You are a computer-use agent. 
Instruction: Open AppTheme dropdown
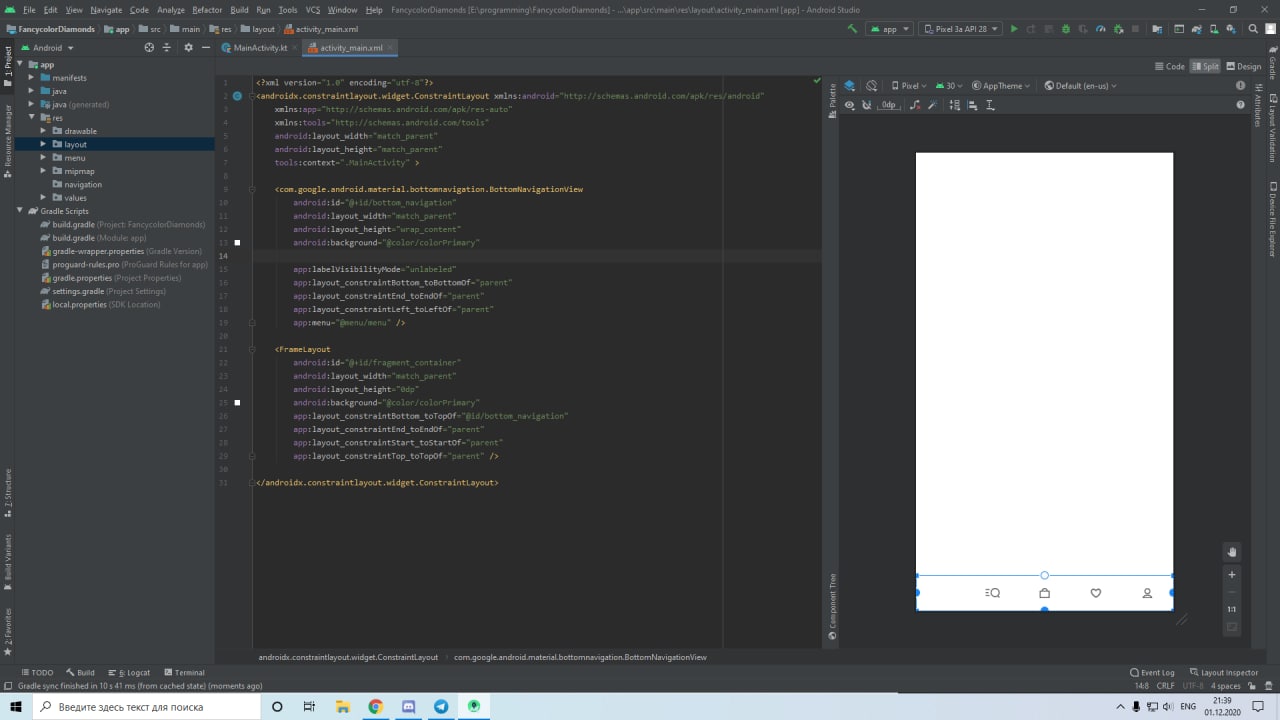click(1001, 86)
